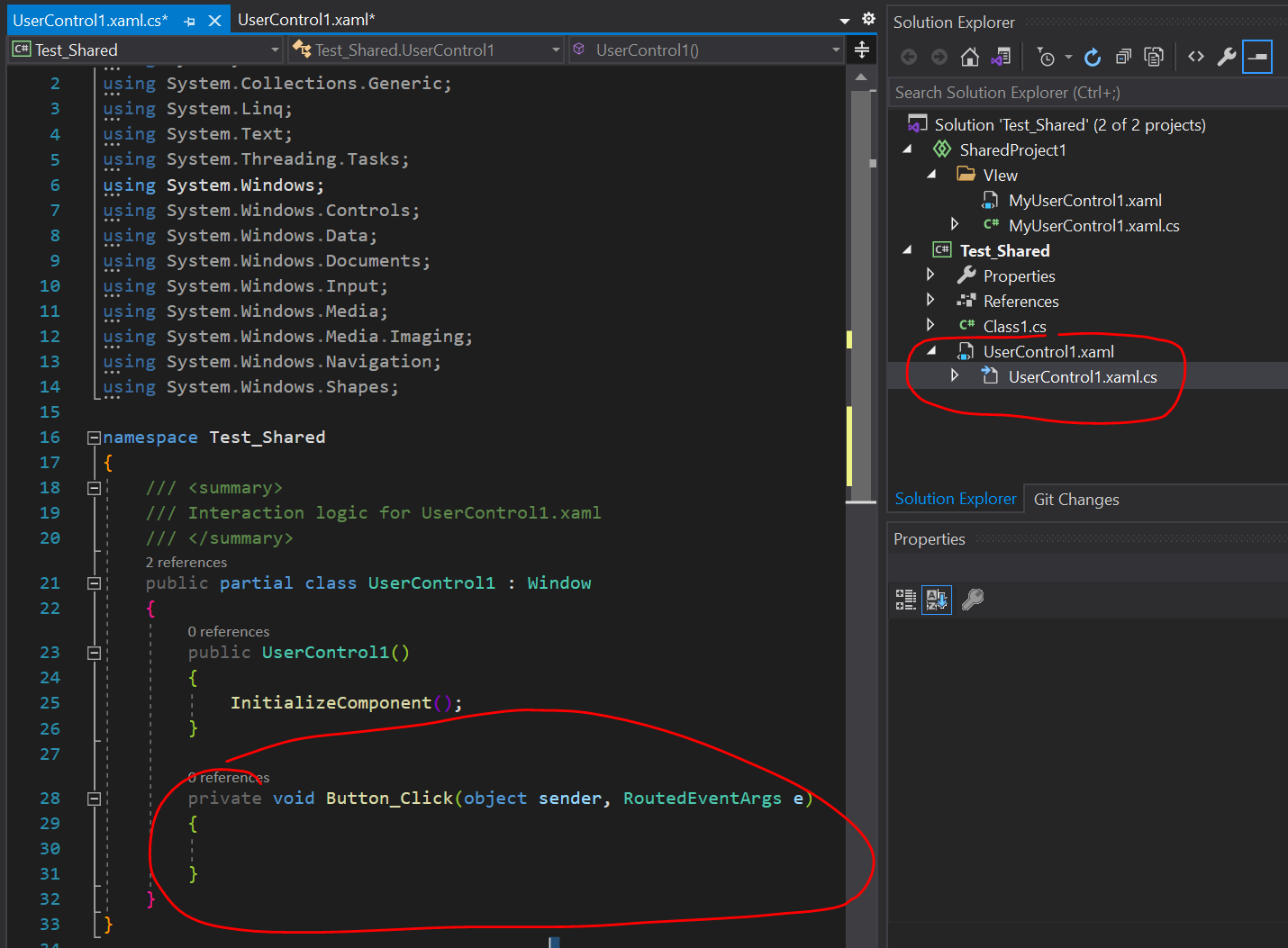
Task: Click the Show All Files icon
Action: (x=1153, y=58)
